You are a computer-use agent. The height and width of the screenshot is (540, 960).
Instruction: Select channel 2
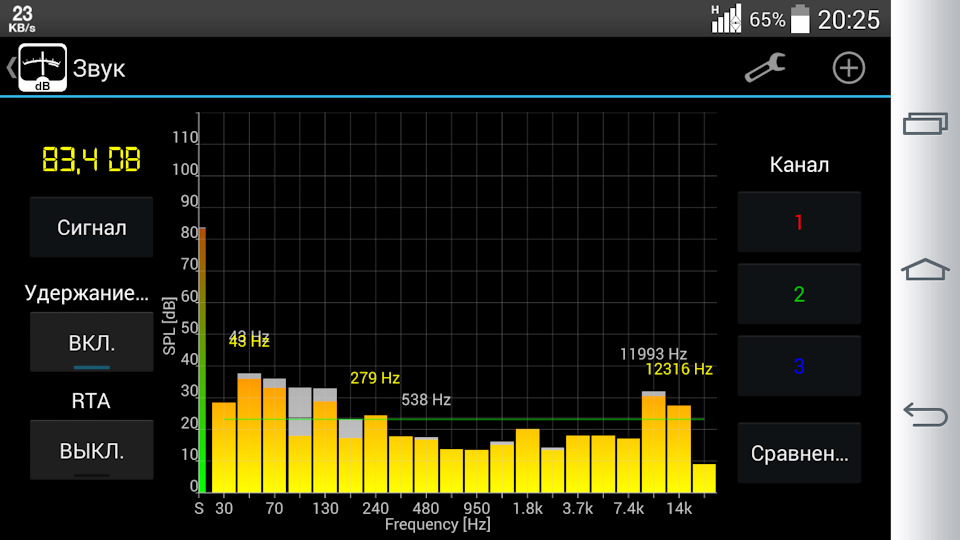pyautogui.click(x=798, y=294)
